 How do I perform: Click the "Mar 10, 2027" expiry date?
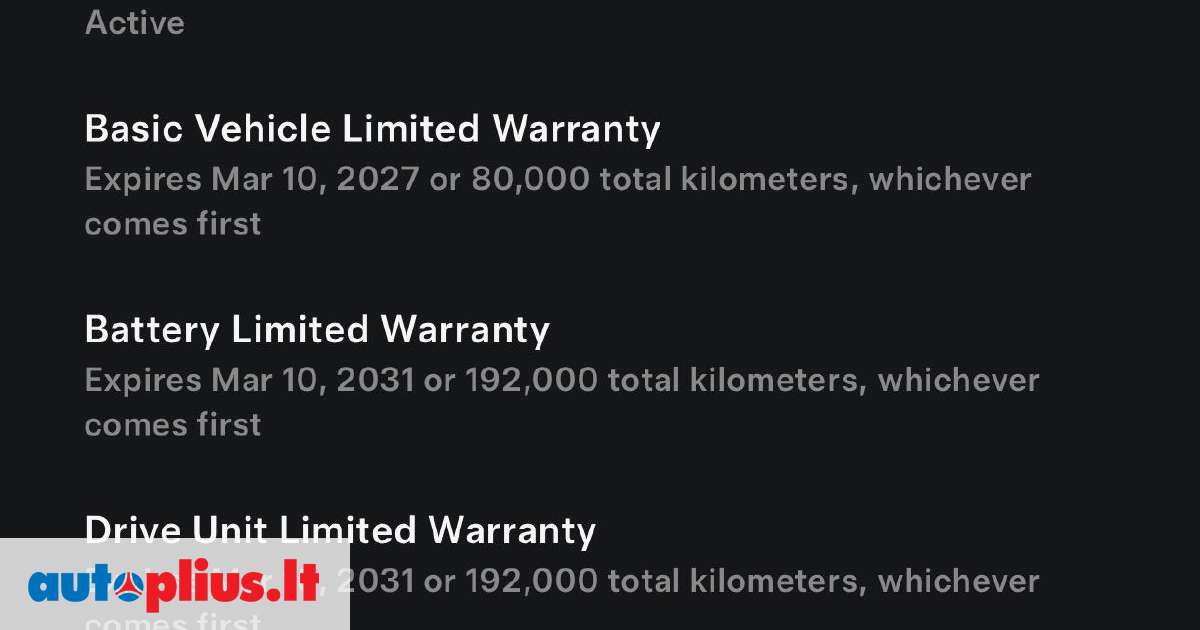tap(314, 180)
